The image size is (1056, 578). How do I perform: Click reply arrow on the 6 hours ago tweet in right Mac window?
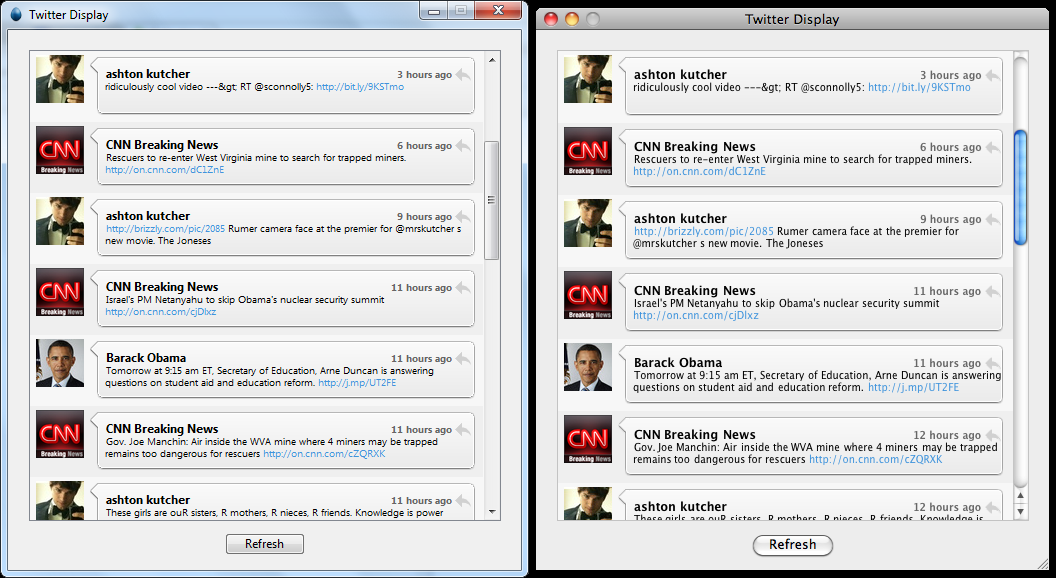click(991, 147)
